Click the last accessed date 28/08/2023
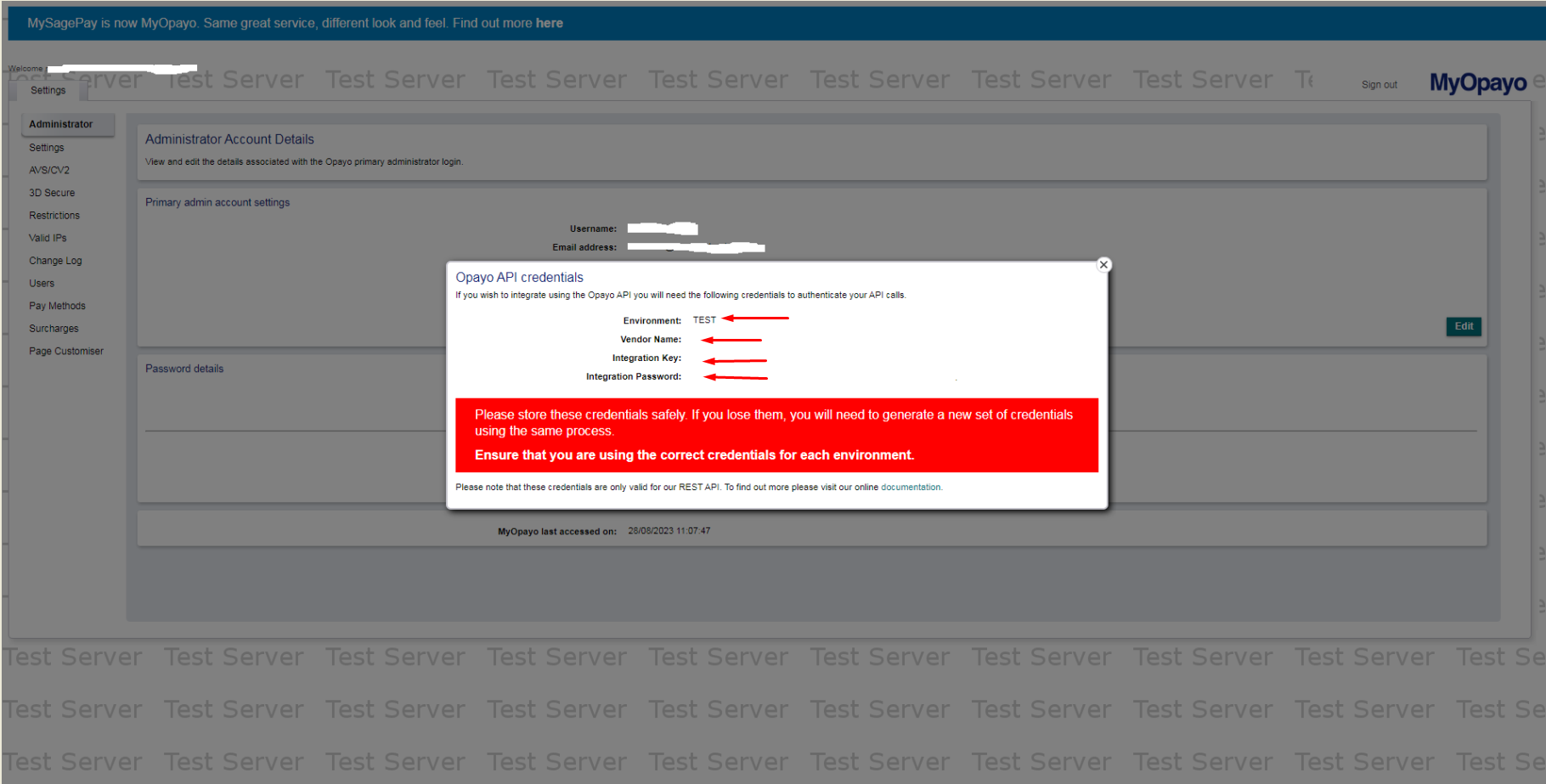Image resolution: width=1546 pixels, height=784 pixels. point(650,531)
